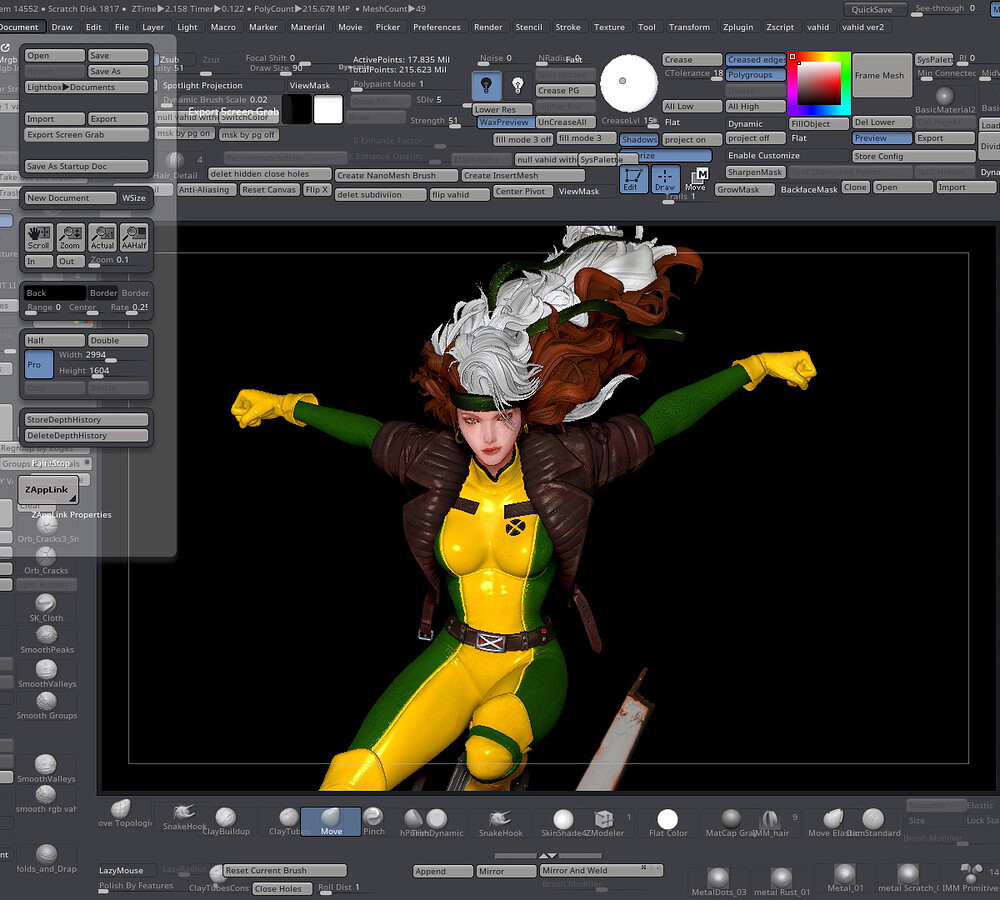This screenshot has height=900, width=1000.
Task: Click Export Screen Grab button
Action: coord(87,135)
